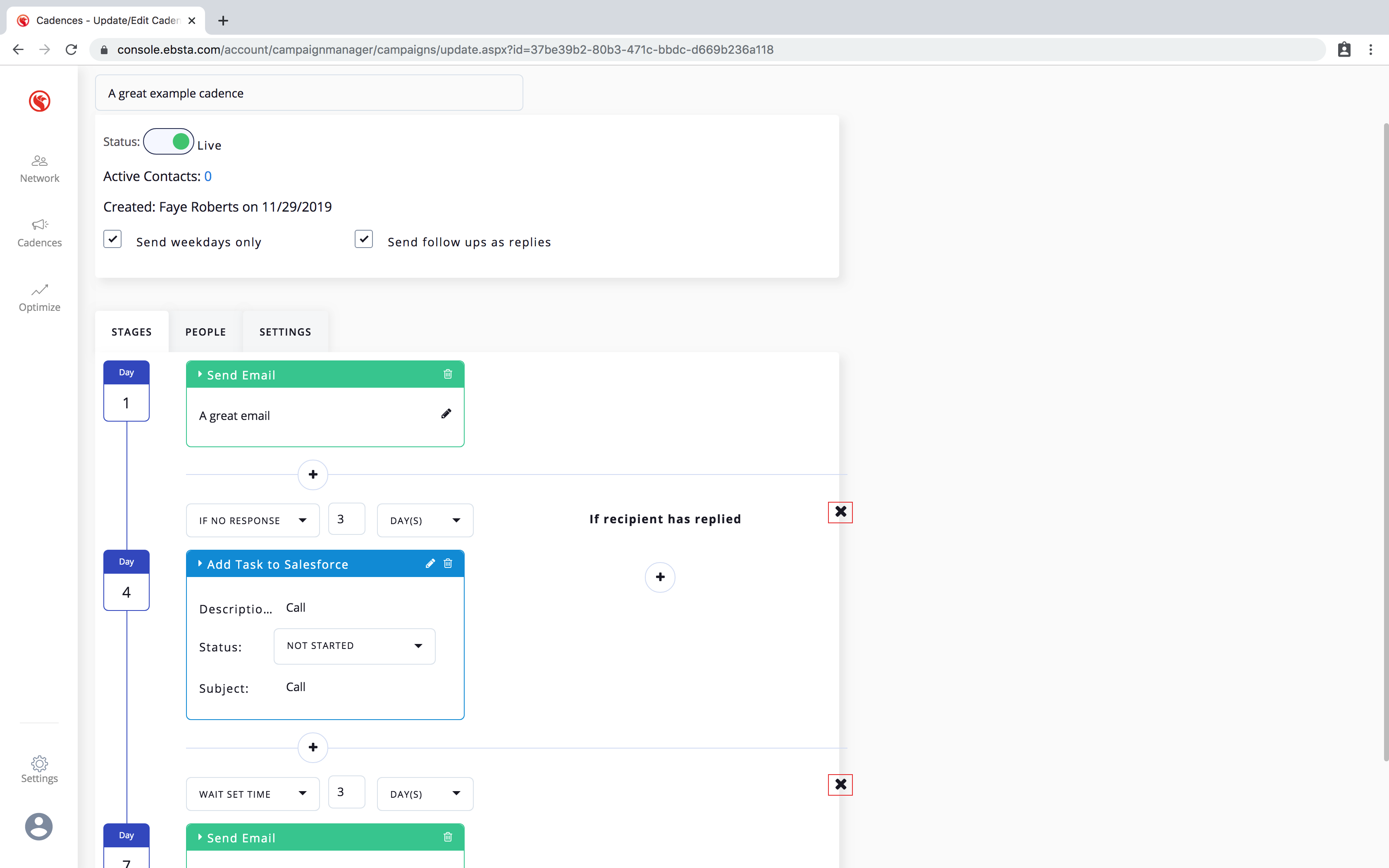Switch to the PEOPLE tab

click(205, 332)
